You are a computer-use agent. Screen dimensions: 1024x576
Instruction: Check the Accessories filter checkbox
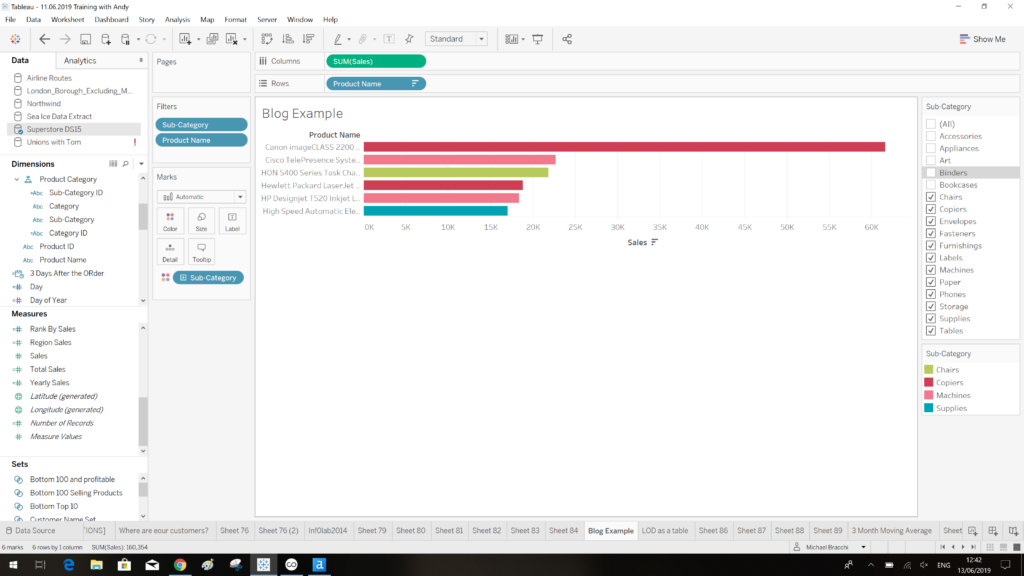931,136
